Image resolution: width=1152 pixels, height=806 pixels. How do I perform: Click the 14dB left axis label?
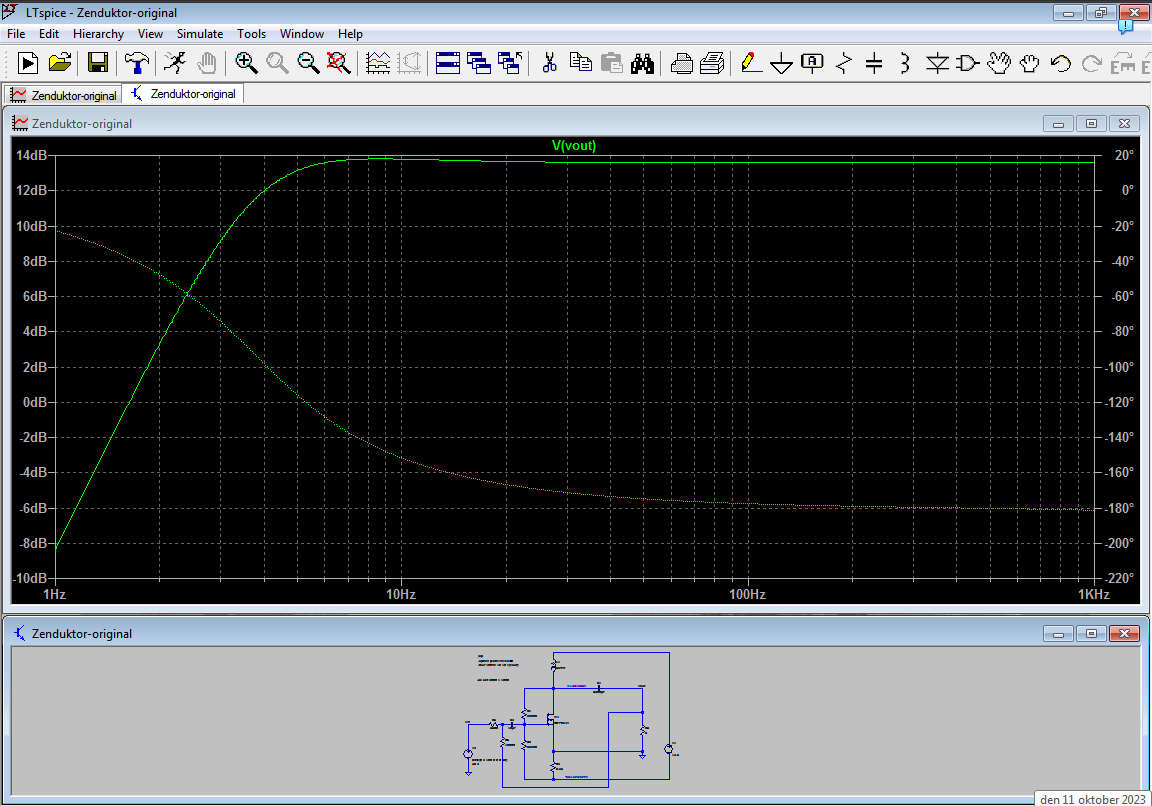[x=32, y=155]
